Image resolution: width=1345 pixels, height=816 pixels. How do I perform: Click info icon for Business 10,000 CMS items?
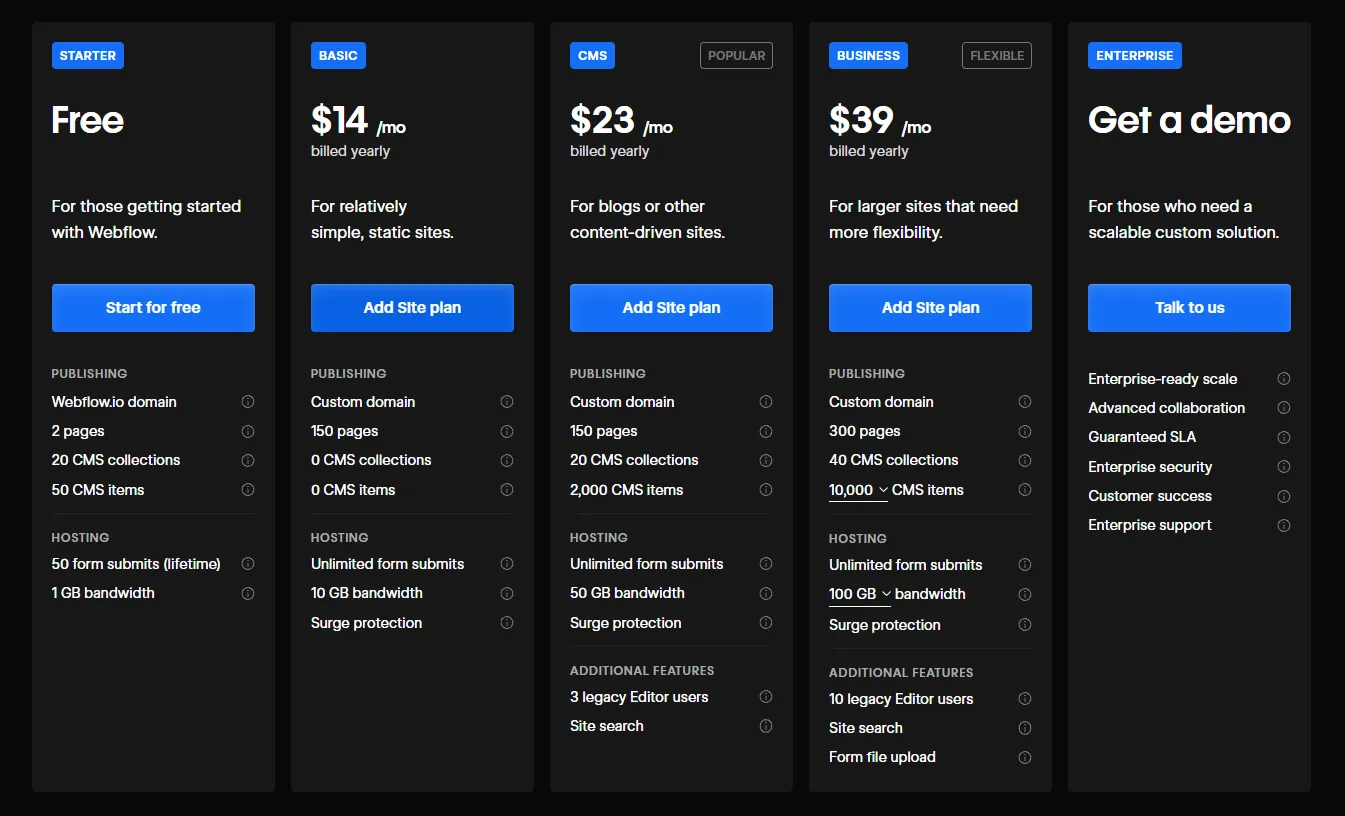pos(1025,490)
